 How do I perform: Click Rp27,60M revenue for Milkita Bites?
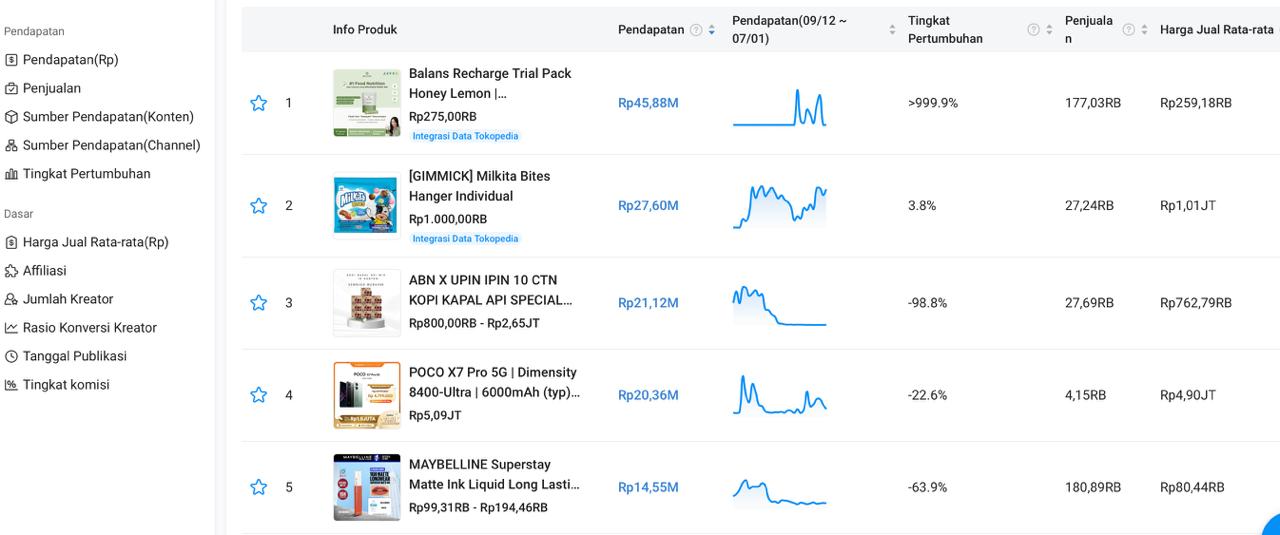pyautogui.click(x=648, y=205)
